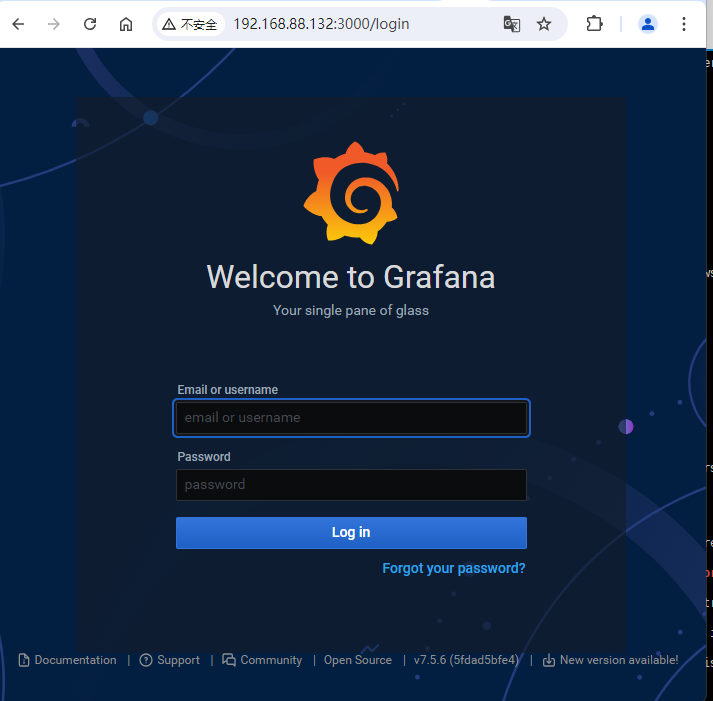Open the Chrome three-dot menu
Image resolution: width=713 pixels, height=701 pixels.
pyautogui.click(x=684, y=24)
